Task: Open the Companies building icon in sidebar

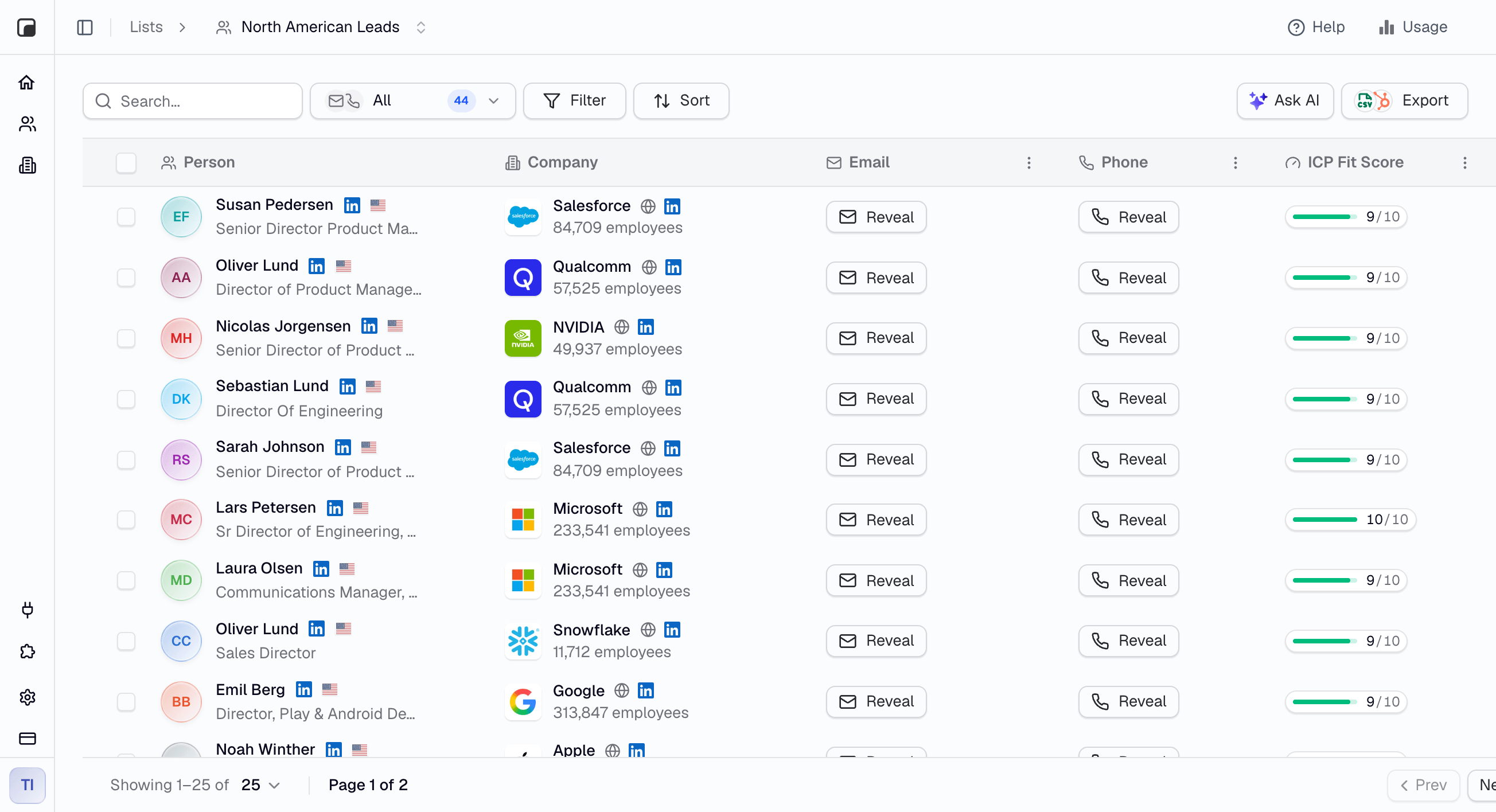Action: [x=27, y=165]
